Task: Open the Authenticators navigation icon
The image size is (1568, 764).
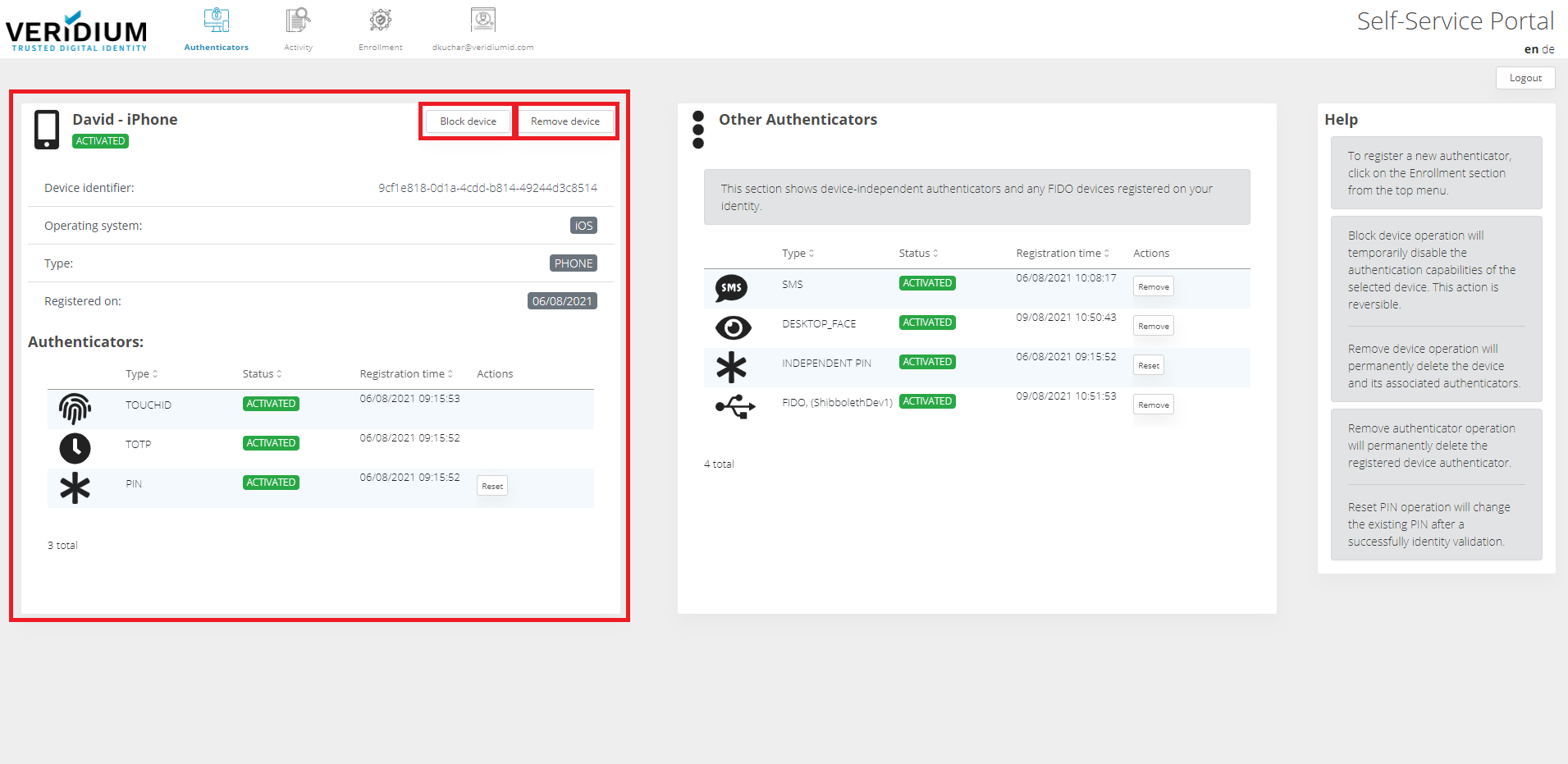Action: point(217,21)
